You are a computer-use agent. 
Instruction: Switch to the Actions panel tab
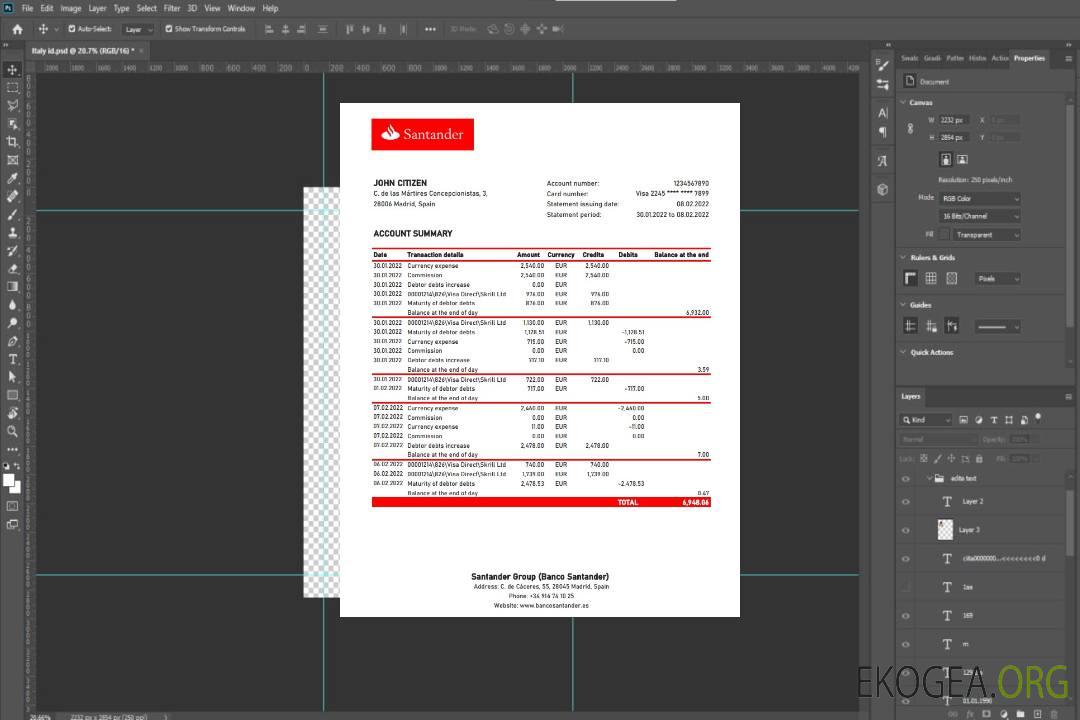click(x=1000, y=58)
